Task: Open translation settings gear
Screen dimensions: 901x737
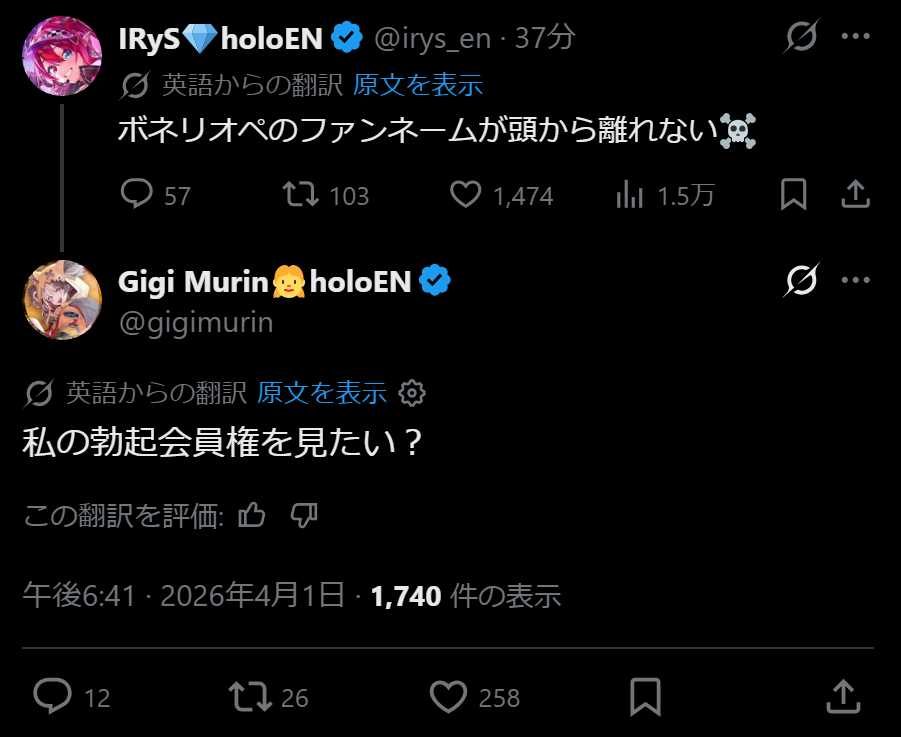Action: tap(412, 393)
